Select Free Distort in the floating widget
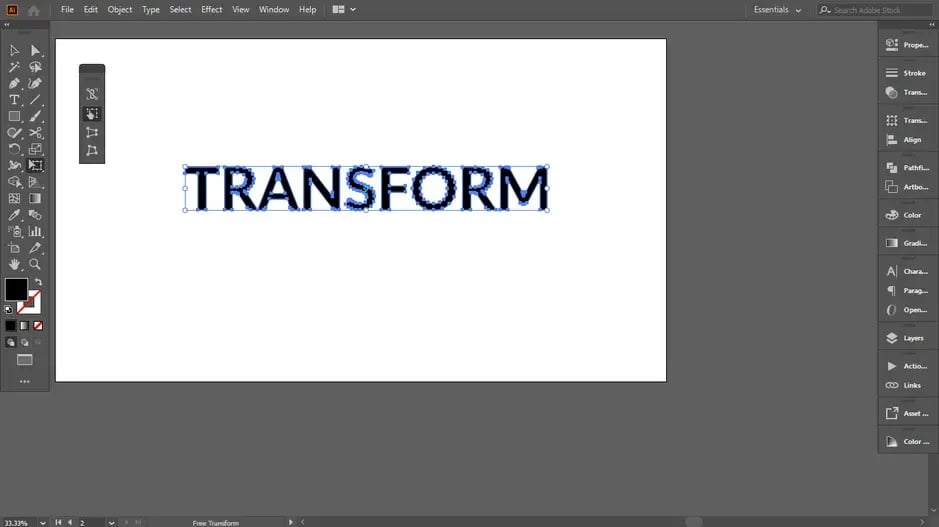The width and height of the screenshot is (939, 527). click(92, 150)
